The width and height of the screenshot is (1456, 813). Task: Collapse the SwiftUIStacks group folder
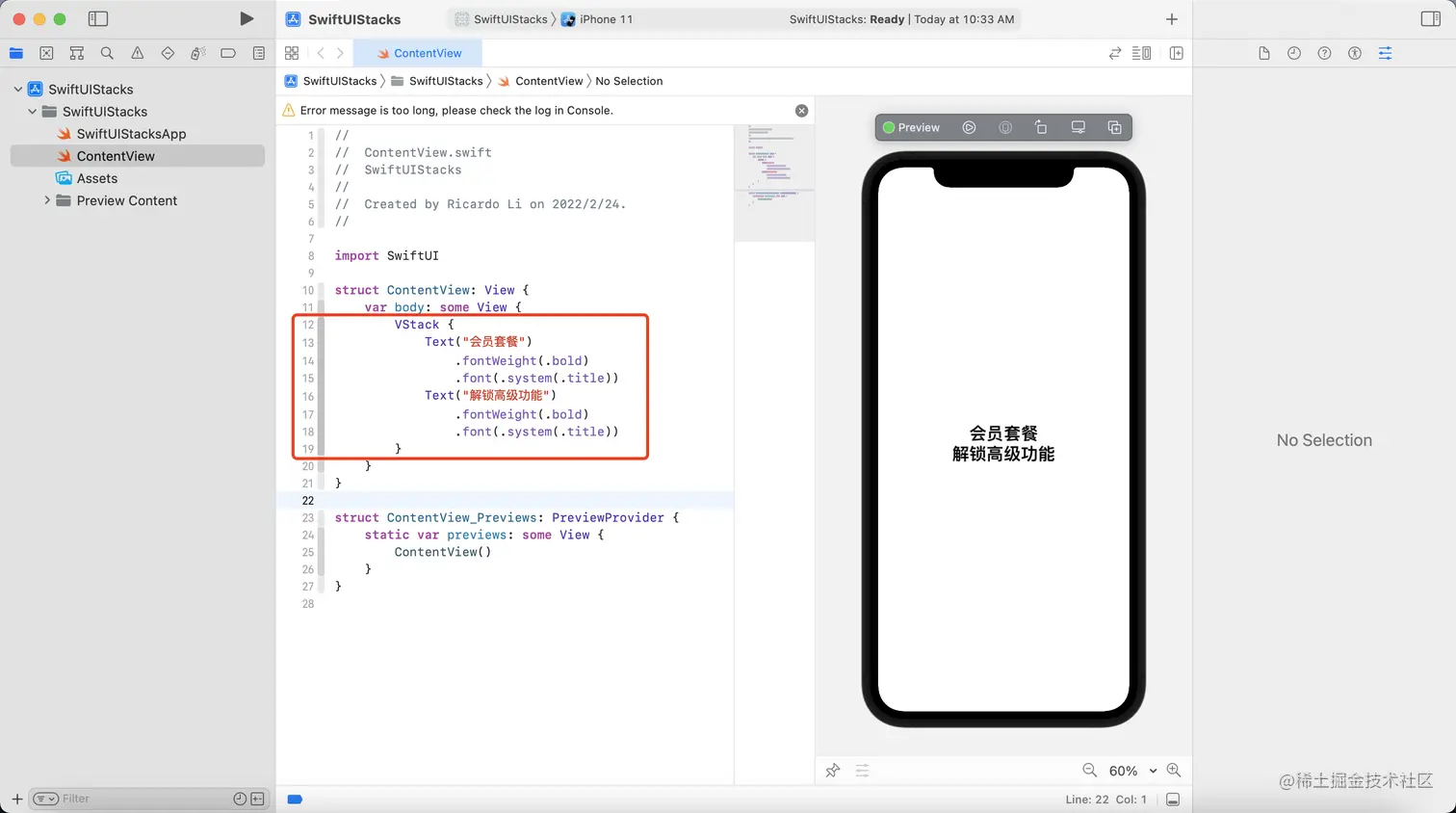33,112
